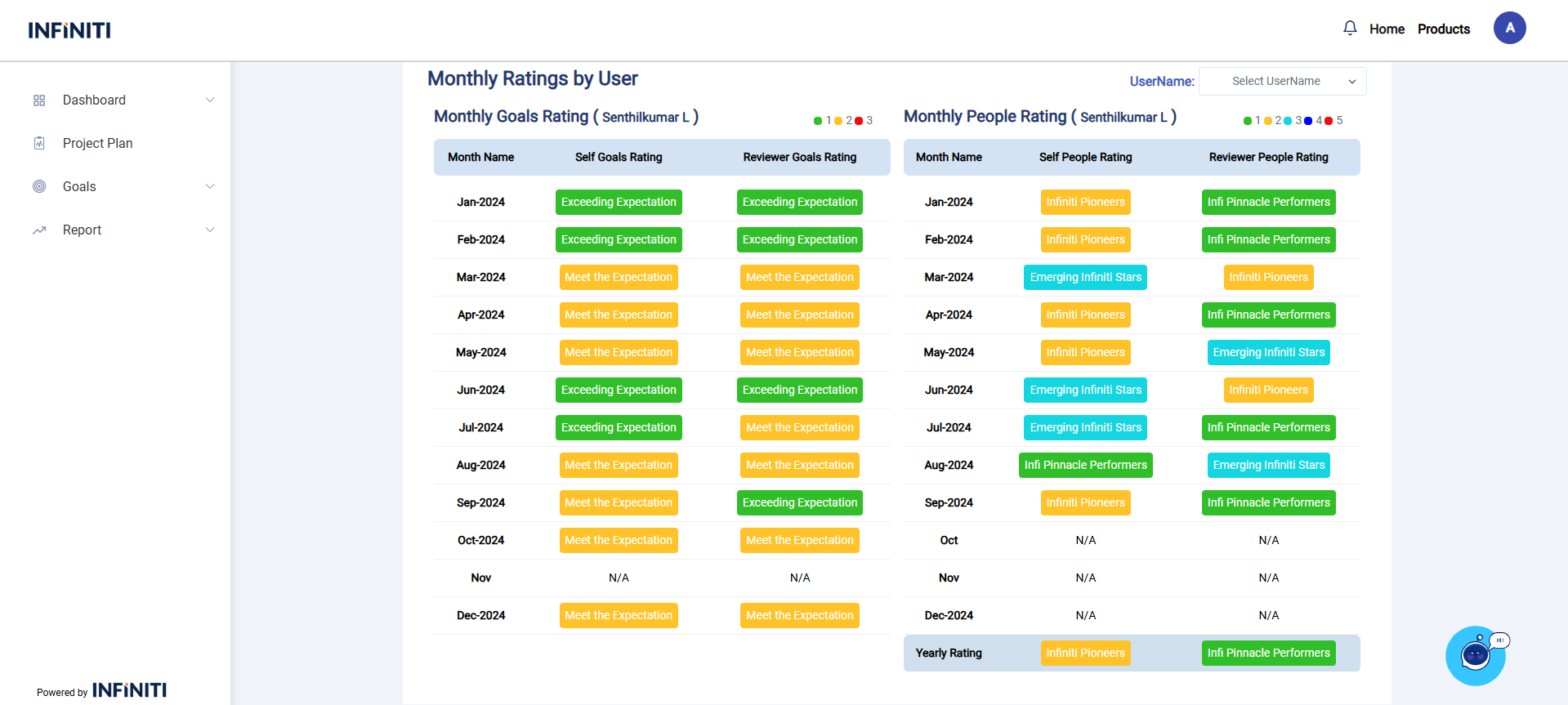Select the Project Plan sidebar item
Screen dimensions: 1568x705
[x=97, y=144]
